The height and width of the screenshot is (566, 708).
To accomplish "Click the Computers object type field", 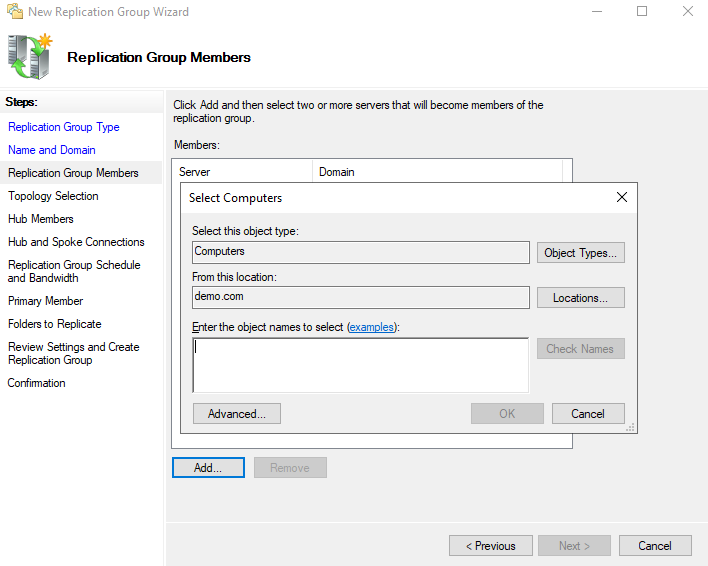I will (x=360, y=252).
